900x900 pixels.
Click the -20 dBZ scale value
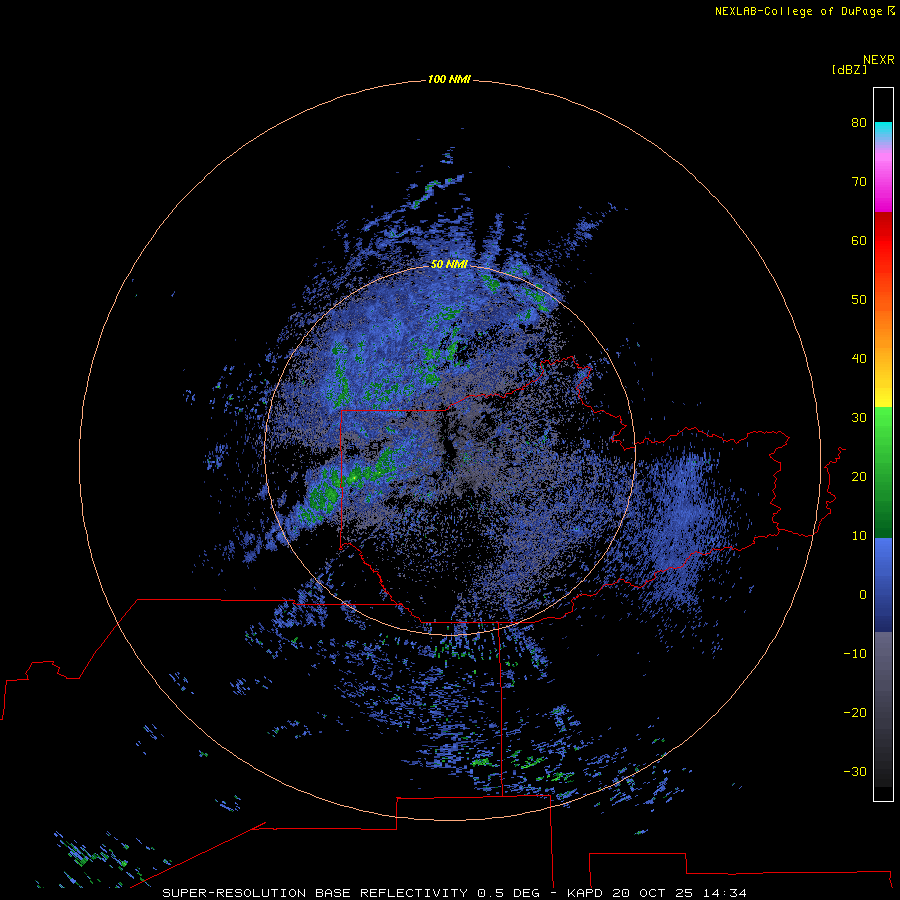pyautogui.click(x=855, y=712)
